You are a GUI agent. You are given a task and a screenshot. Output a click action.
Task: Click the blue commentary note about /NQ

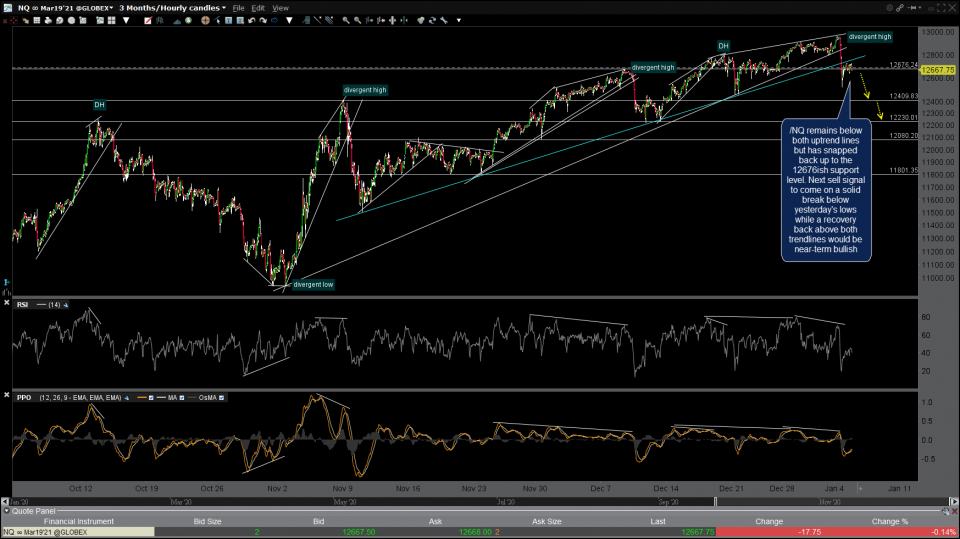pyautogui.click(x=826, y=190)
